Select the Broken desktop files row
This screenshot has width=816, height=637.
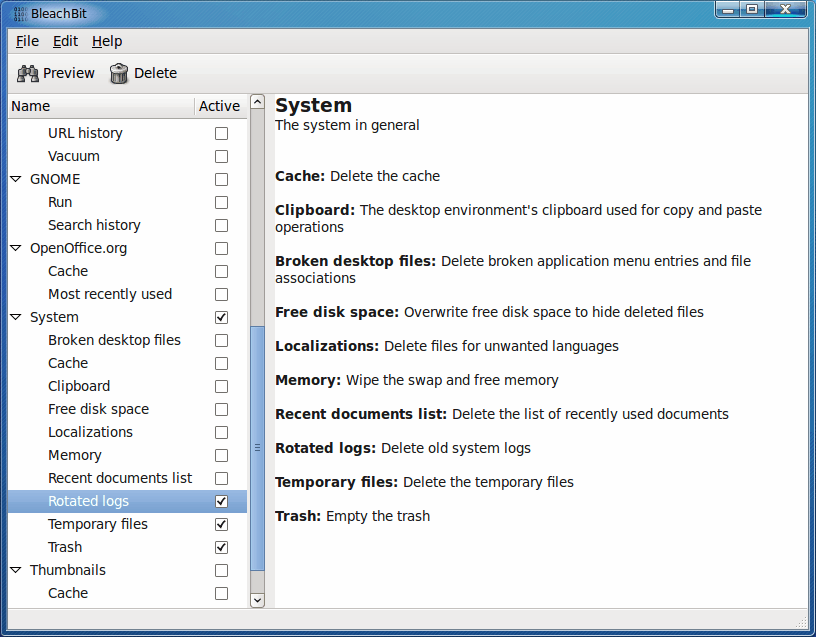click(x=128, y=340)
